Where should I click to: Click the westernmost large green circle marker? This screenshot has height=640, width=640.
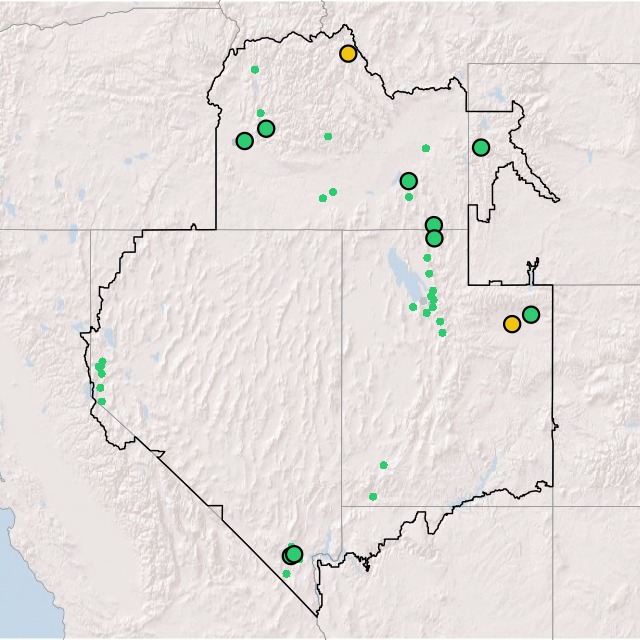pyautogui.click(x=244, y=141)
